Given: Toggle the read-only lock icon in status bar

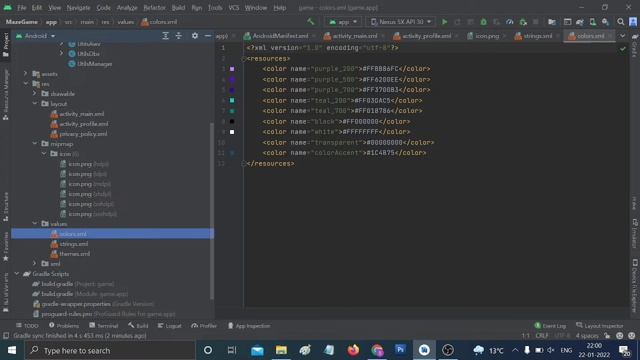Looking at the screenshot, I should click(607, 336).
